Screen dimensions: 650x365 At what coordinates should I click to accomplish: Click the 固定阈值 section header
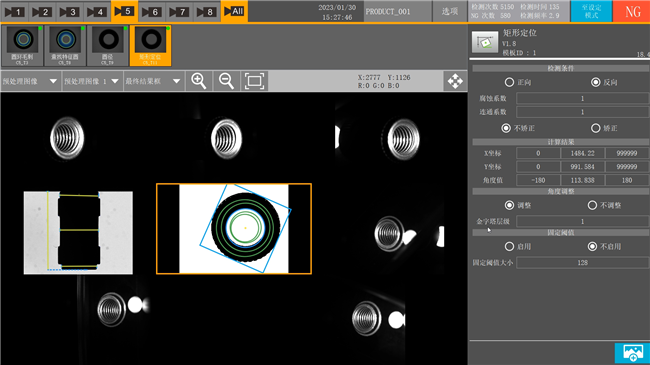560,233
